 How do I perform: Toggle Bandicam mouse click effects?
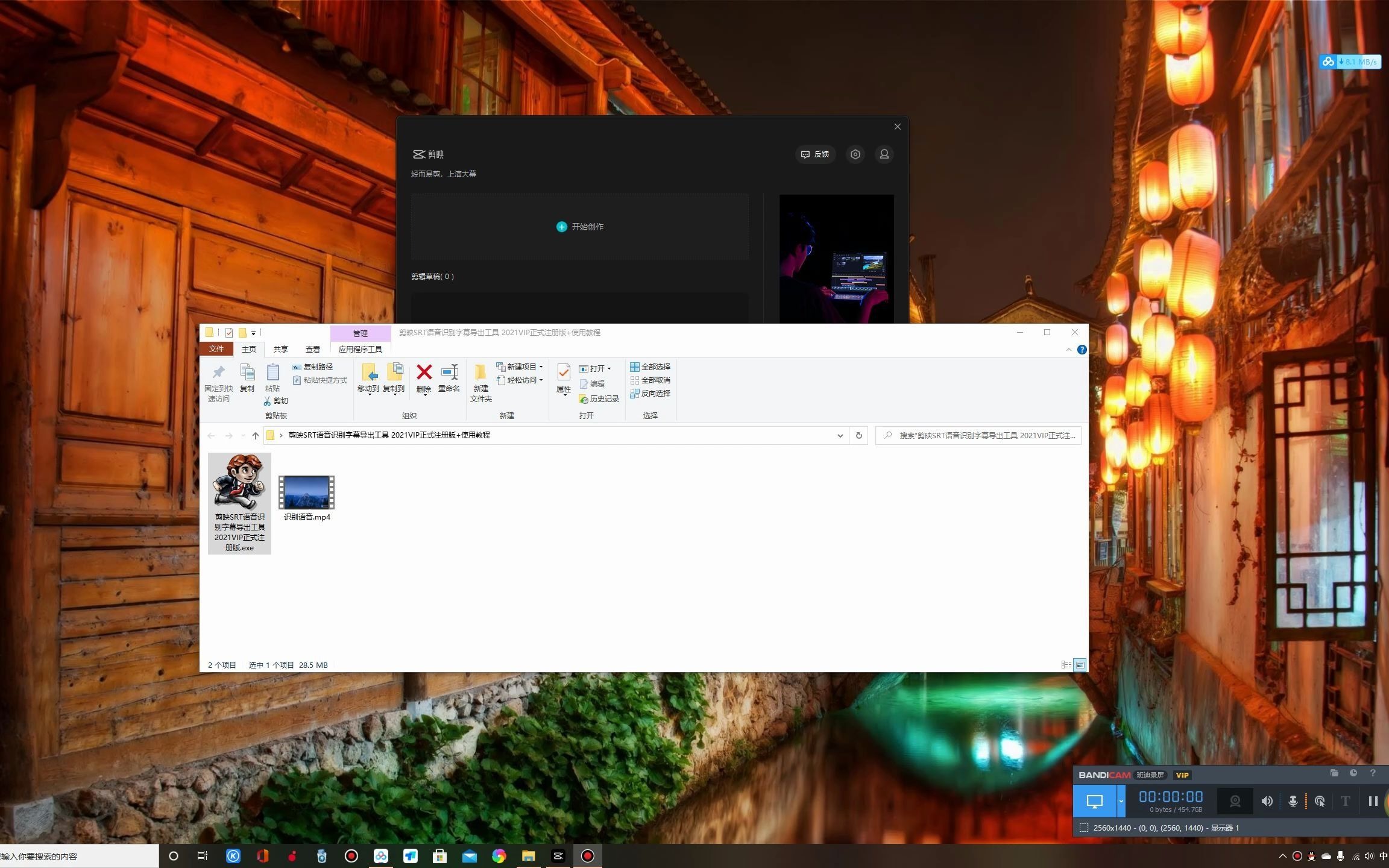[1320, 801]
